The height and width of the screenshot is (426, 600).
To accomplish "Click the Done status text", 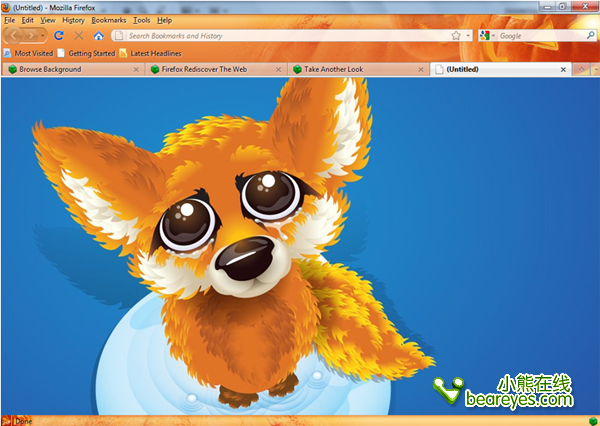I will point(24,421).
